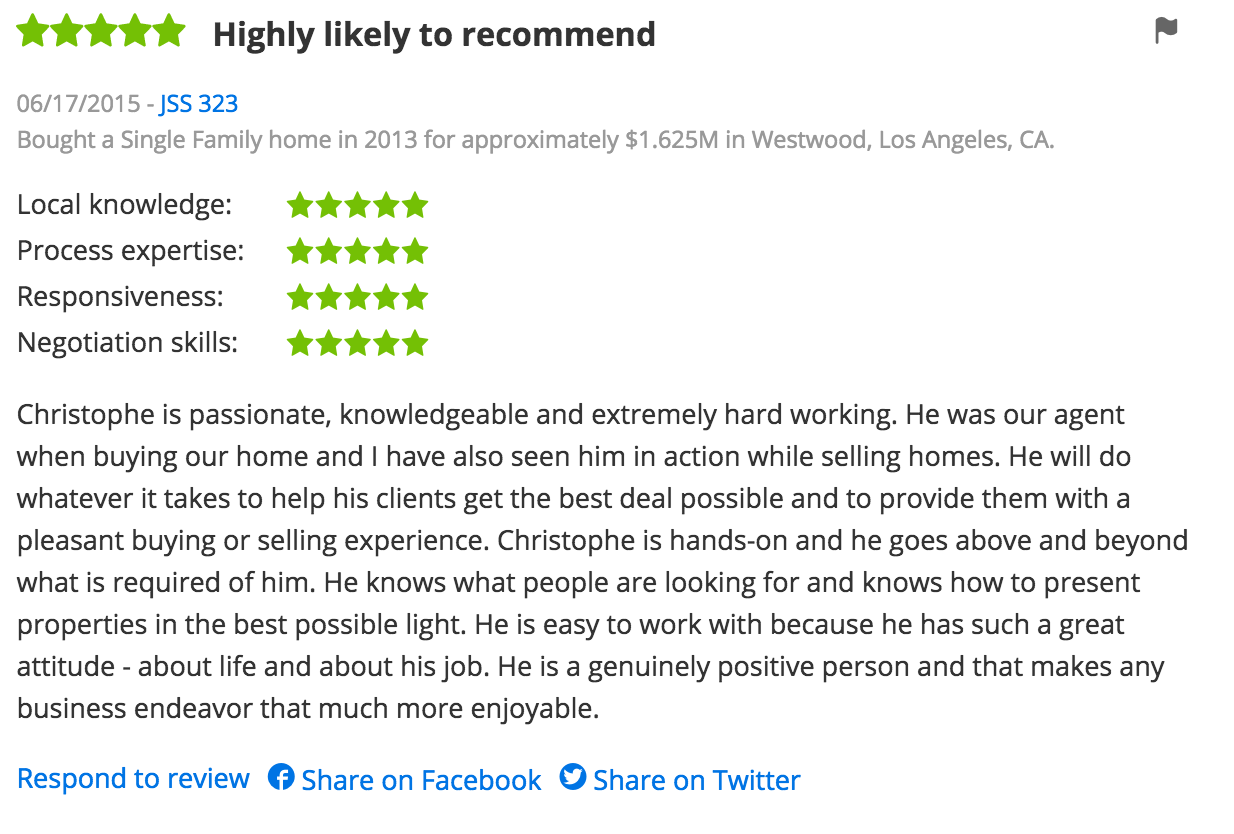1234x834 pixels.
Task: Click the Highly likely to recommend heading
Action: coord(434,34)
